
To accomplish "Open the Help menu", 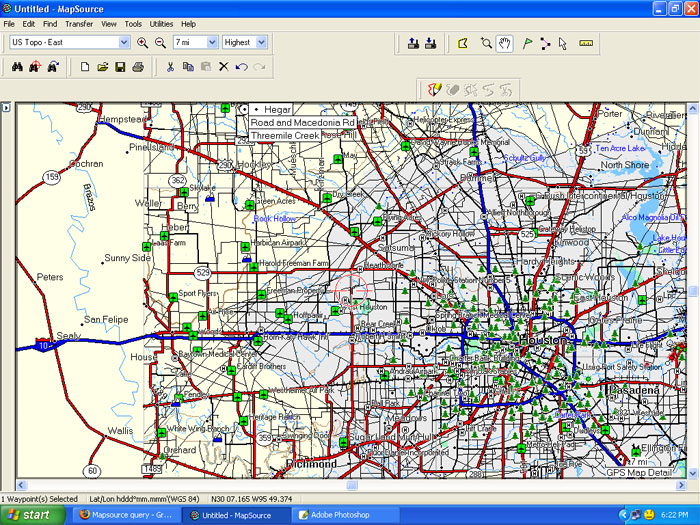I will pyautogui.click(x=188, y=24).
